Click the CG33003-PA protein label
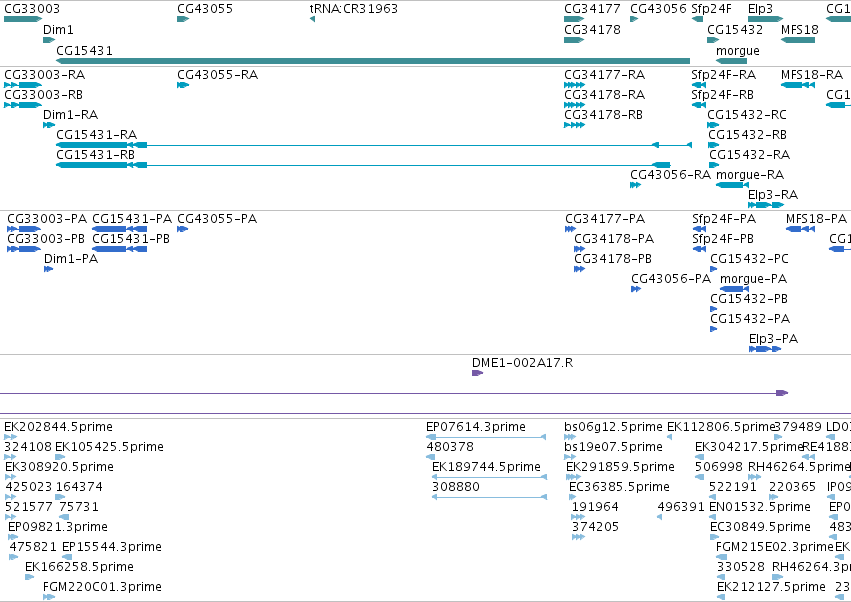This screenshot has width=851, height=602. tap(47, 219)
